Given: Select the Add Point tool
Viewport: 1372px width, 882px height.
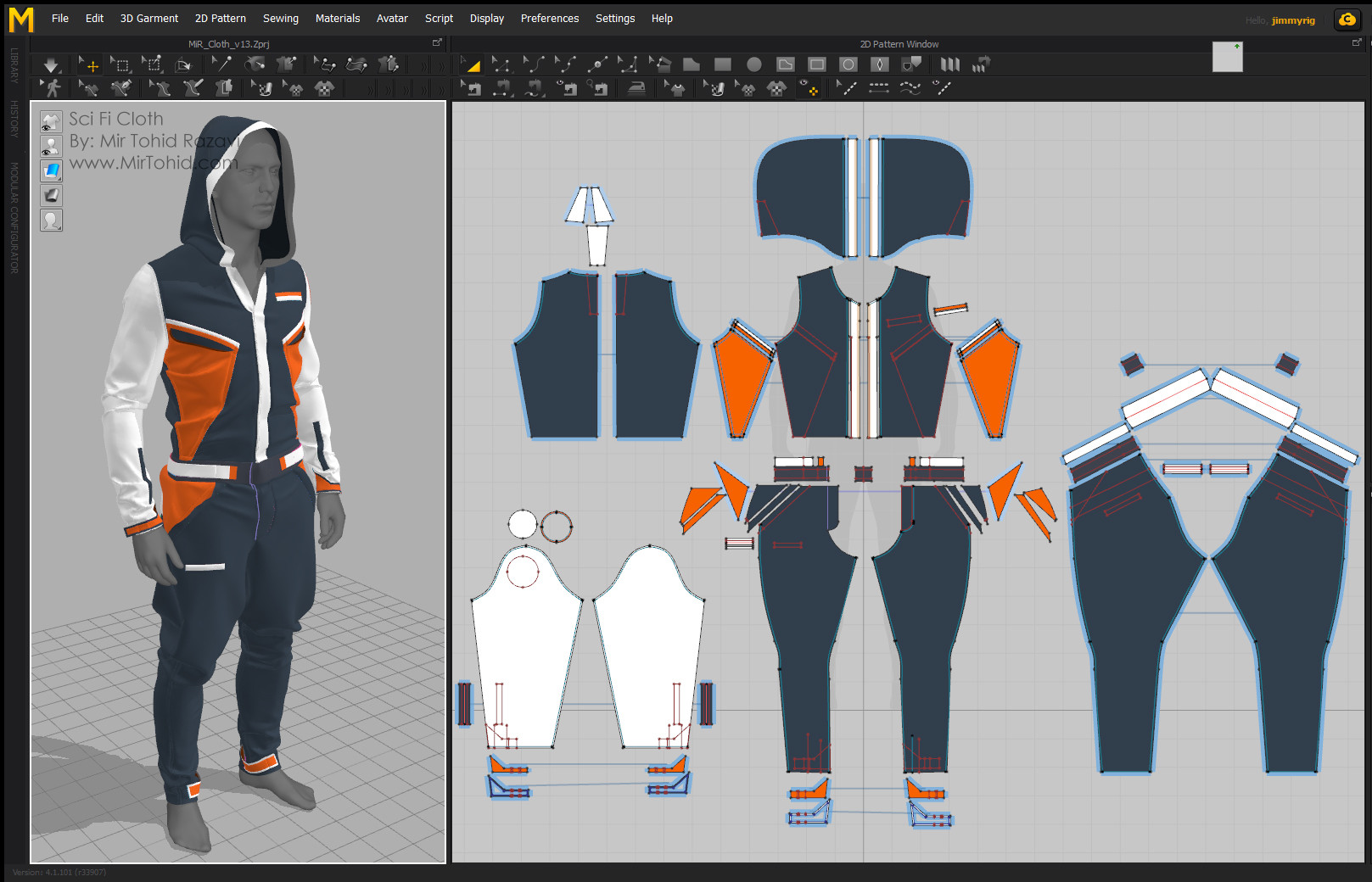Looking at the screenshot, I should pyautogui.click(x=598, y=64).
